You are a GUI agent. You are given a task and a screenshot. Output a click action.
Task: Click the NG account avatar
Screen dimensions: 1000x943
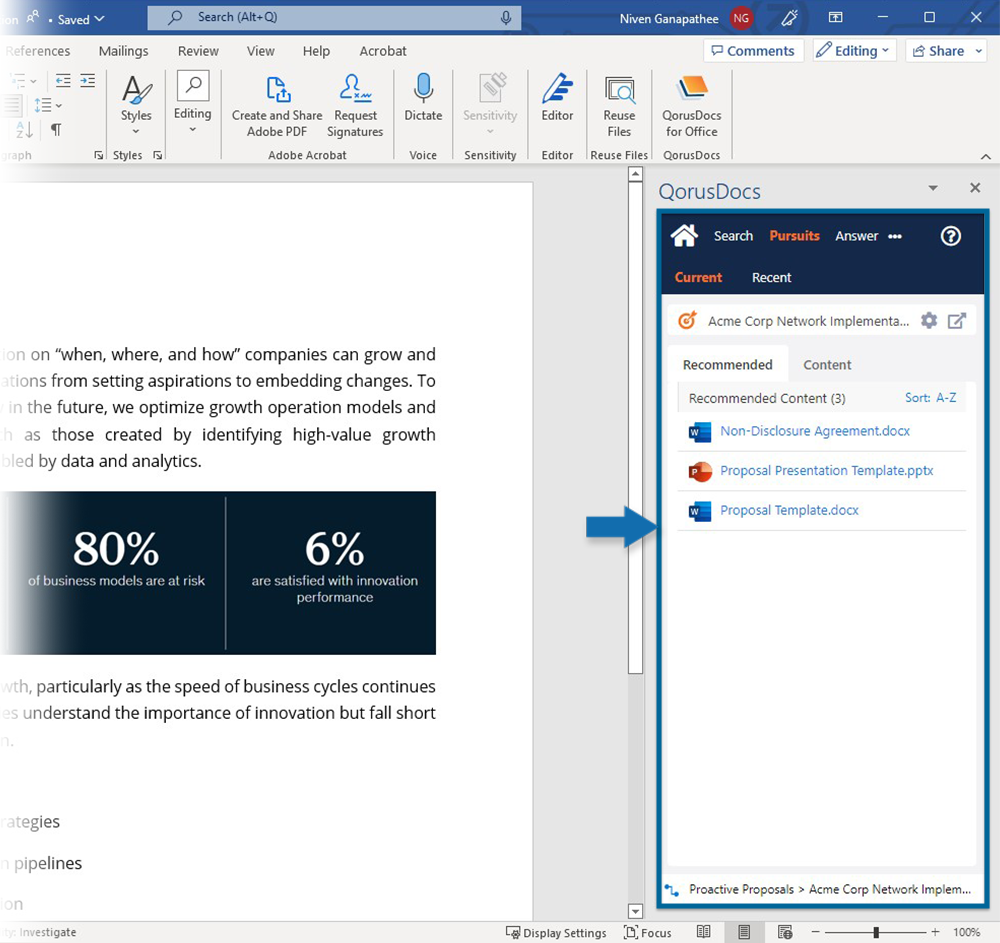coord(740,18)
